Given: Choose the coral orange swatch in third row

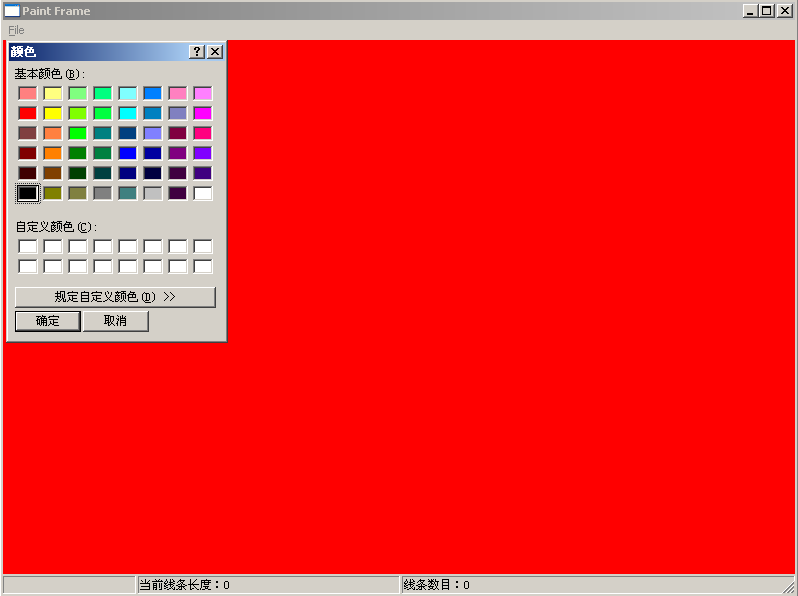Looking at the screenshot, I should [x=52, y=133].
